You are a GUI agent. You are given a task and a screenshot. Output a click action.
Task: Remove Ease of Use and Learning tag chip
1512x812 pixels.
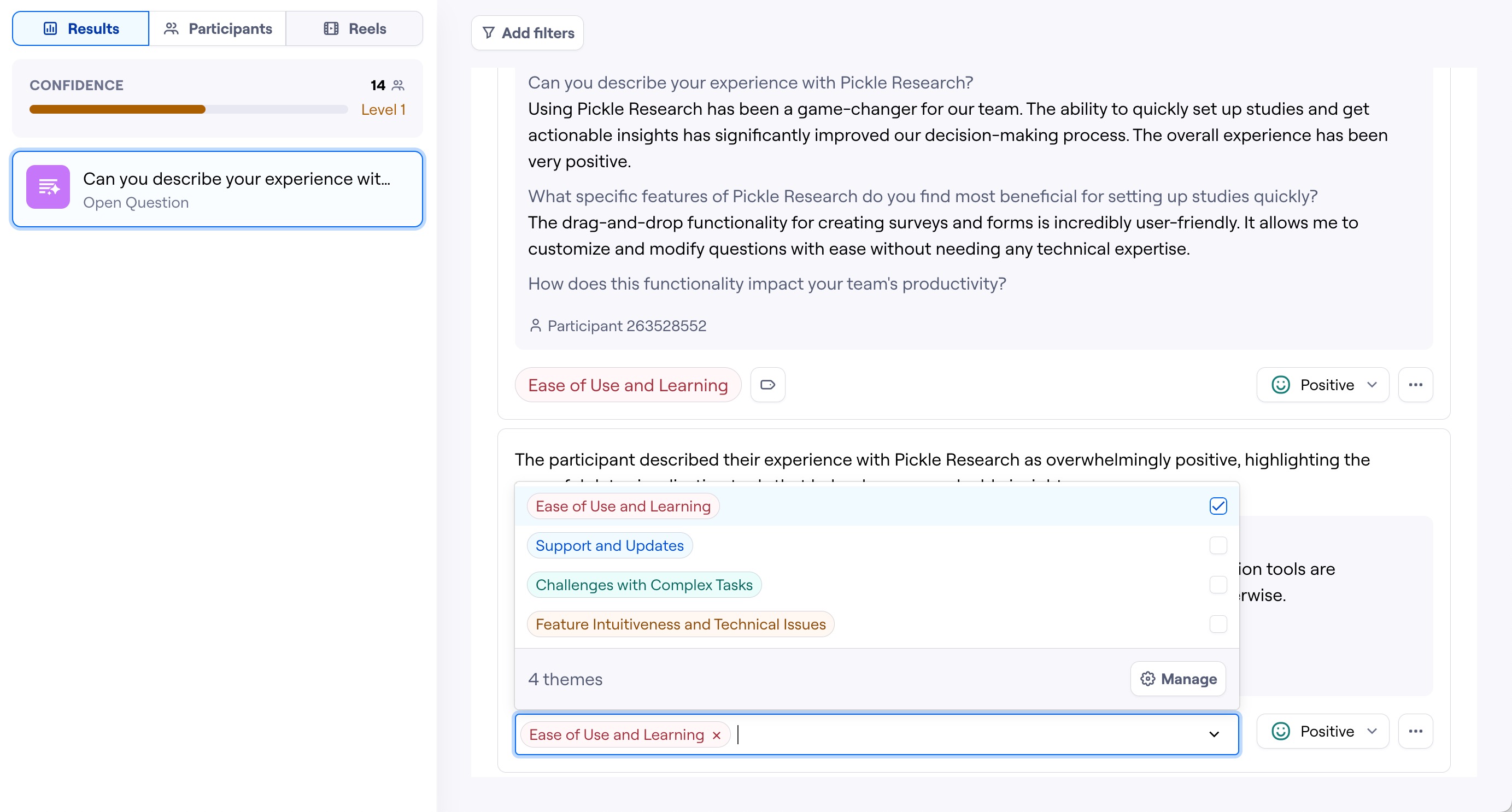[716, 735]
